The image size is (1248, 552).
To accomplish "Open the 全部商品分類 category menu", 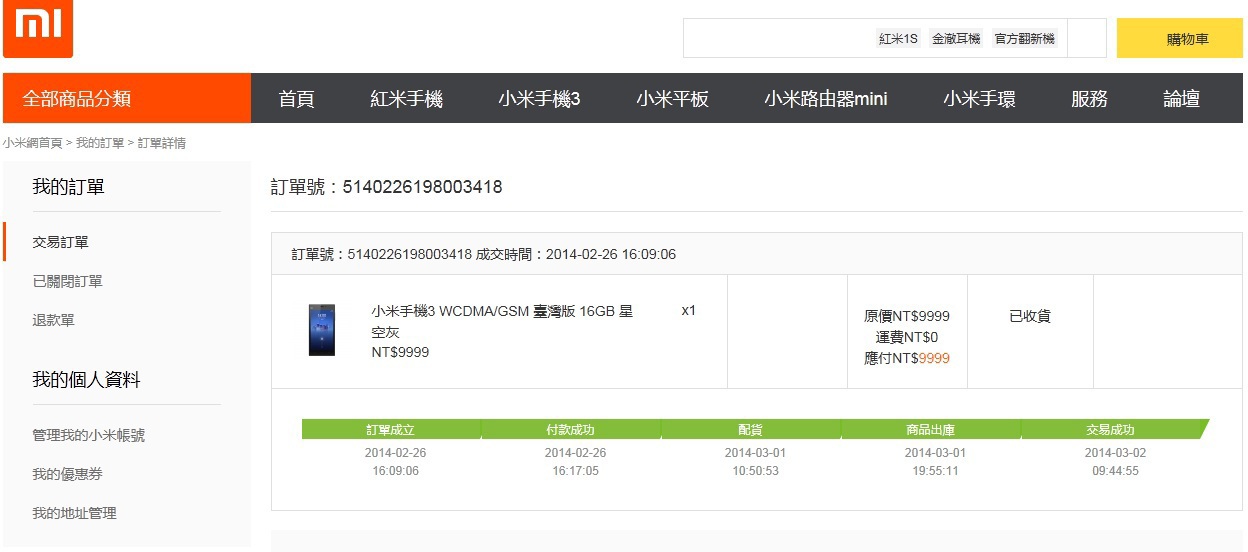I will (x=126, y=98).
